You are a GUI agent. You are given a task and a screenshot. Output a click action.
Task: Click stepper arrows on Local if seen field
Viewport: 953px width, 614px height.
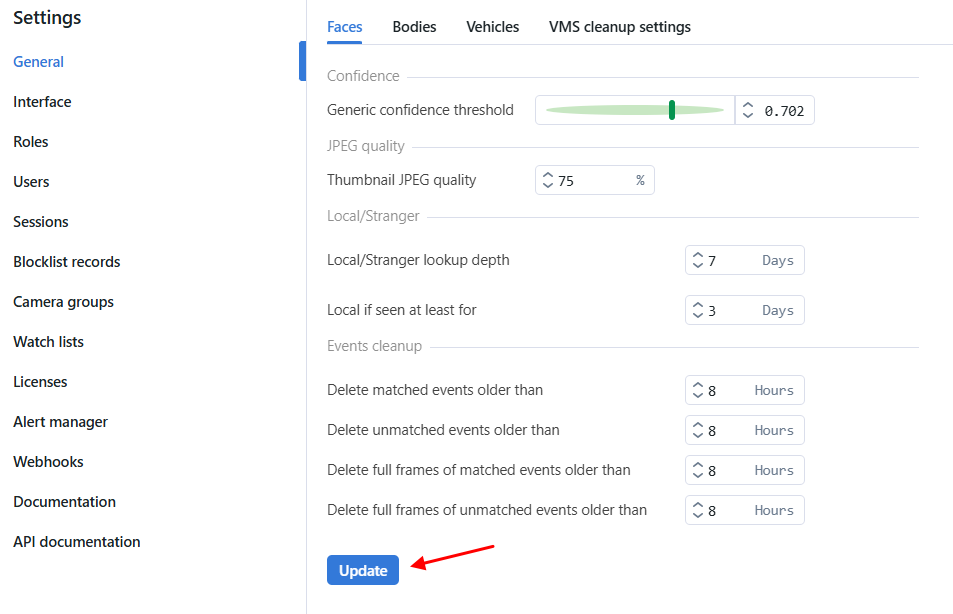point(697,310)
